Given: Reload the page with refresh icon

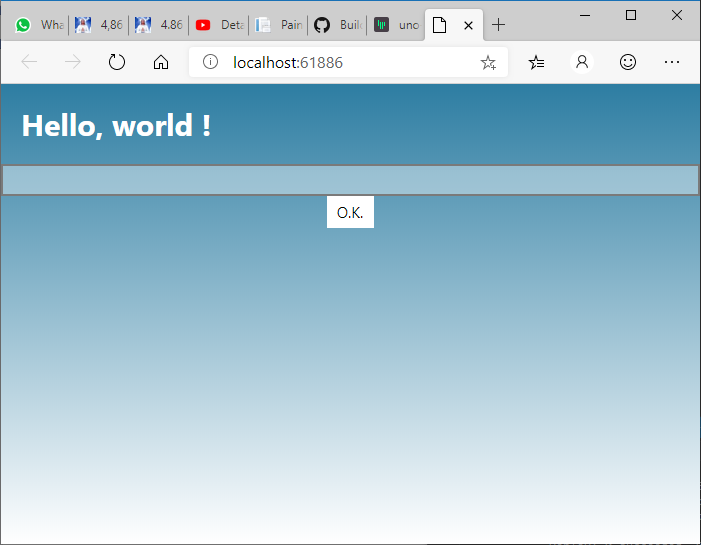Looking at the screenshot, I should pos(117,62).
